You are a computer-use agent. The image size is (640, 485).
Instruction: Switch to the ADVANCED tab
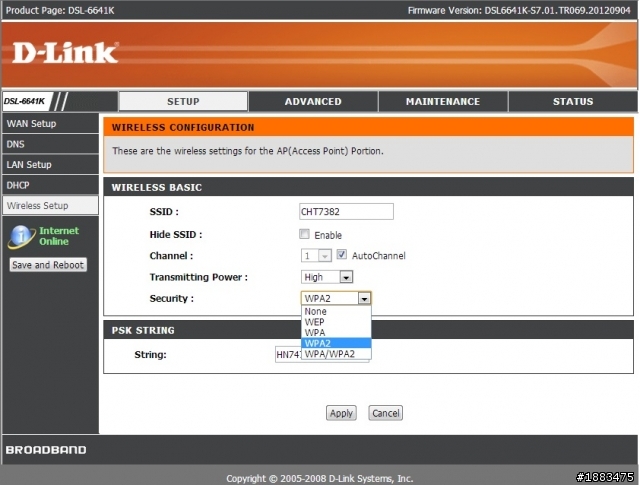click(x=313, y=102)
